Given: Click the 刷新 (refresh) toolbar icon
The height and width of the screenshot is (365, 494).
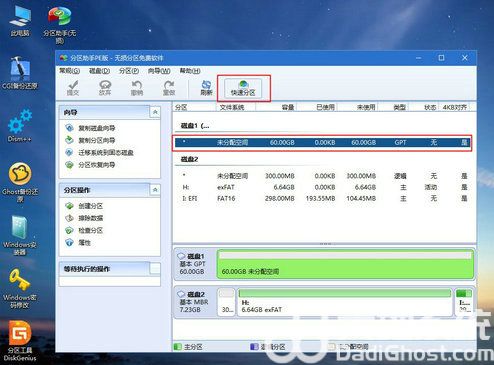Looking at the screenshot, I should click(x=206, y=88).
